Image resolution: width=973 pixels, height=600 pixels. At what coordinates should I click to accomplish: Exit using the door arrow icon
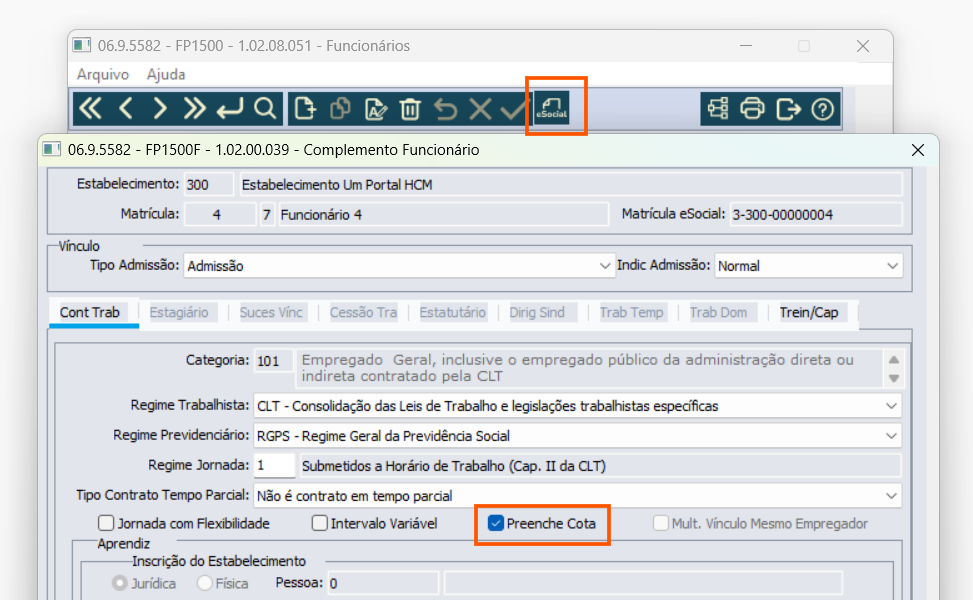point(788,109)
